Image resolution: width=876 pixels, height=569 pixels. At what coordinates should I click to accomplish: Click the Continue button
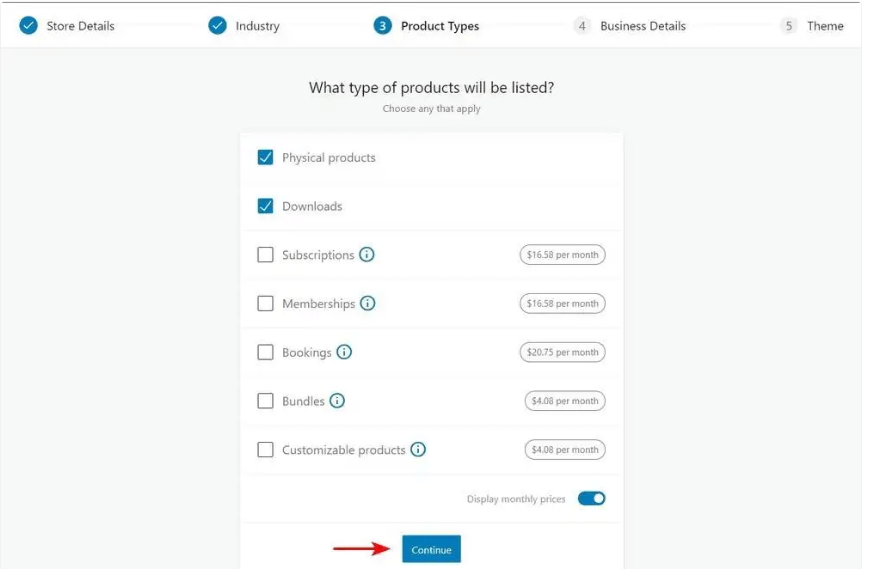[431, 549]
